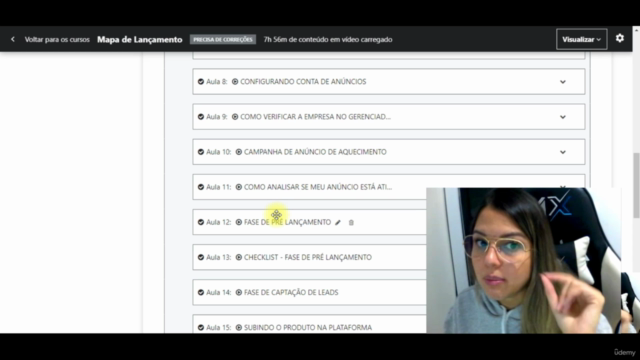This screenshot has height=360, width=640.
Task: Click the check icon of Aula 11
Action: click(201, 187)
